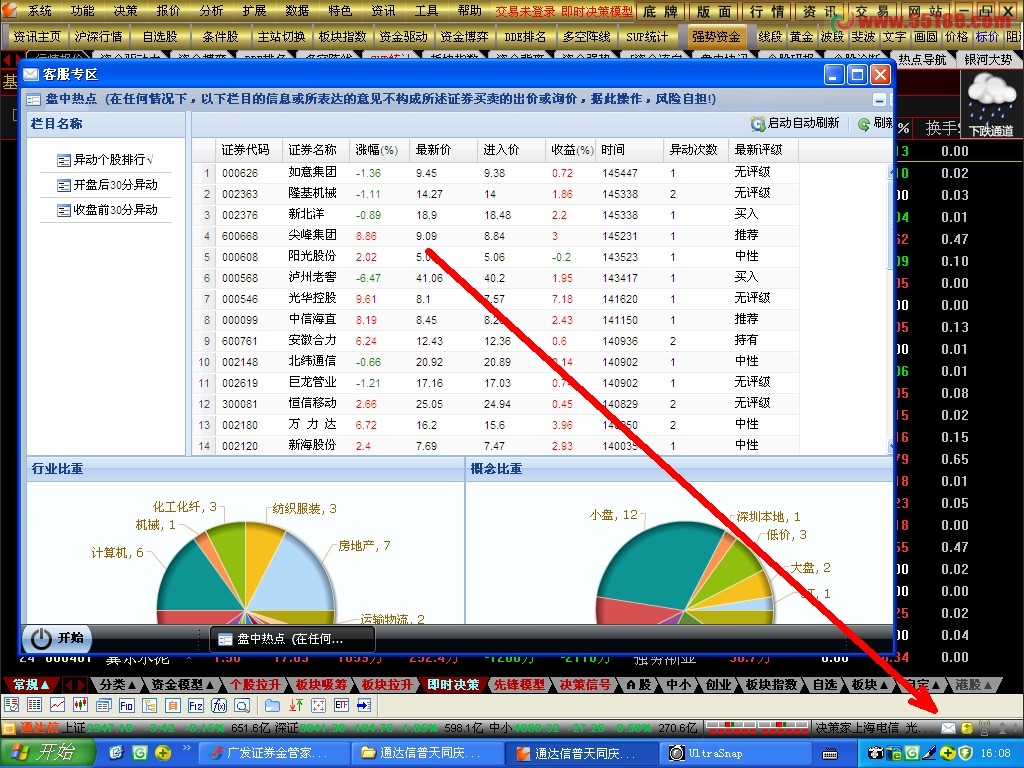
Task: Open the 广发证券金管家 taskbar item
Action: (x=273, y=753)
